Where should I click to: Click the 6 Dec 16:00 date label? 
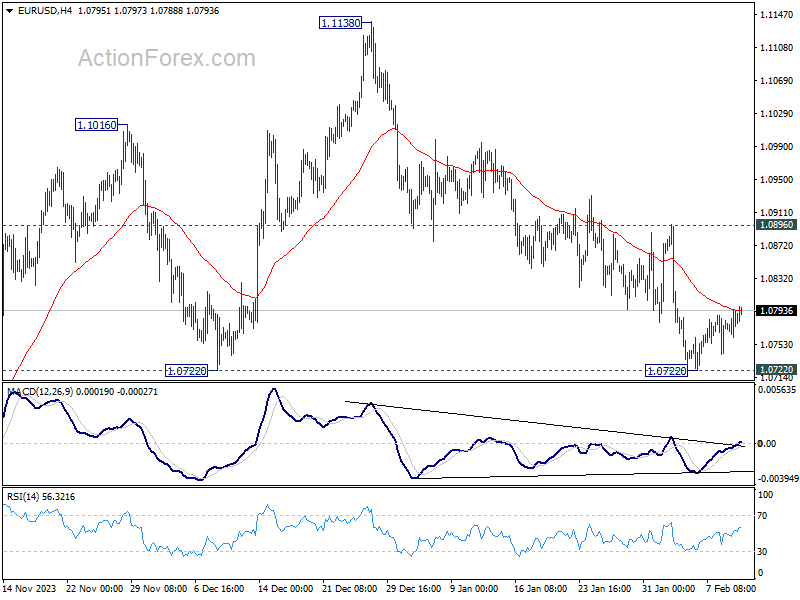click(219, 589)
